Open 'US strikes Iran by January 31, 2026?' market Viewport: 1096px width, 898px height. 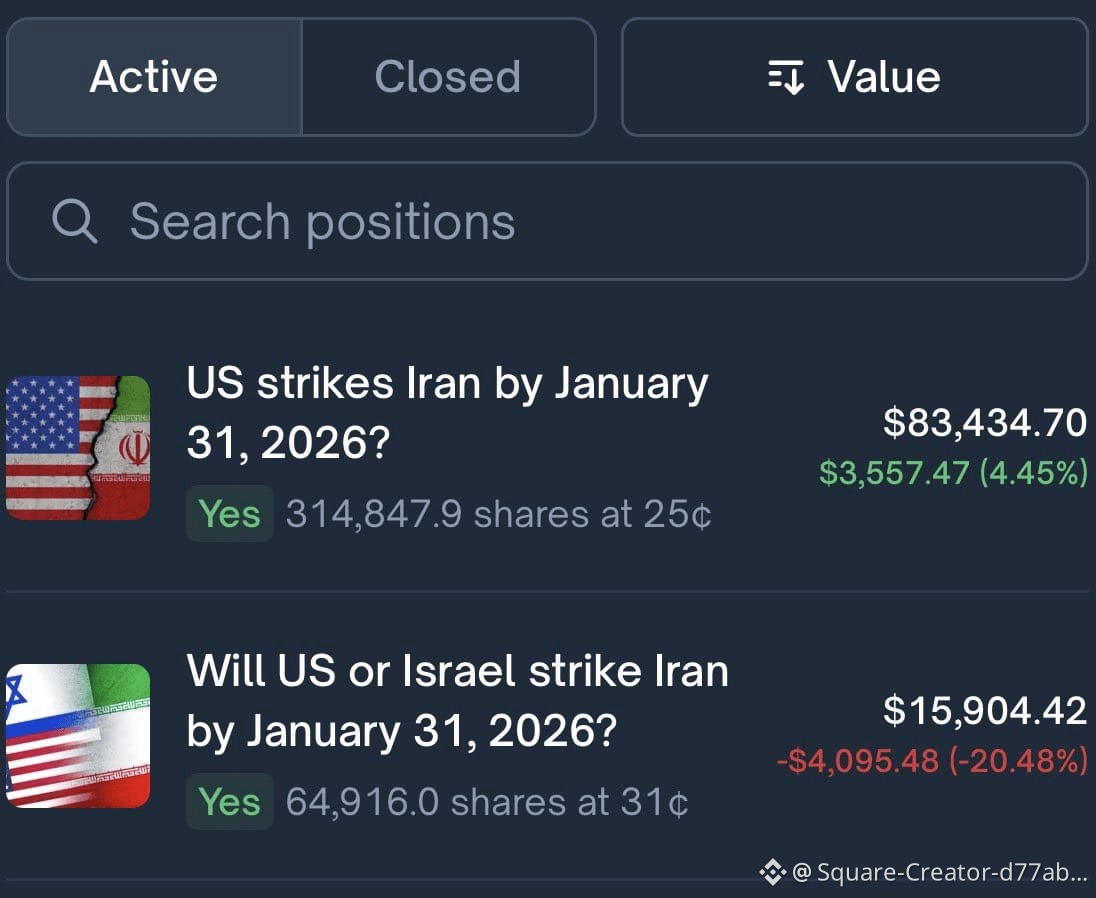coord(447,413)
